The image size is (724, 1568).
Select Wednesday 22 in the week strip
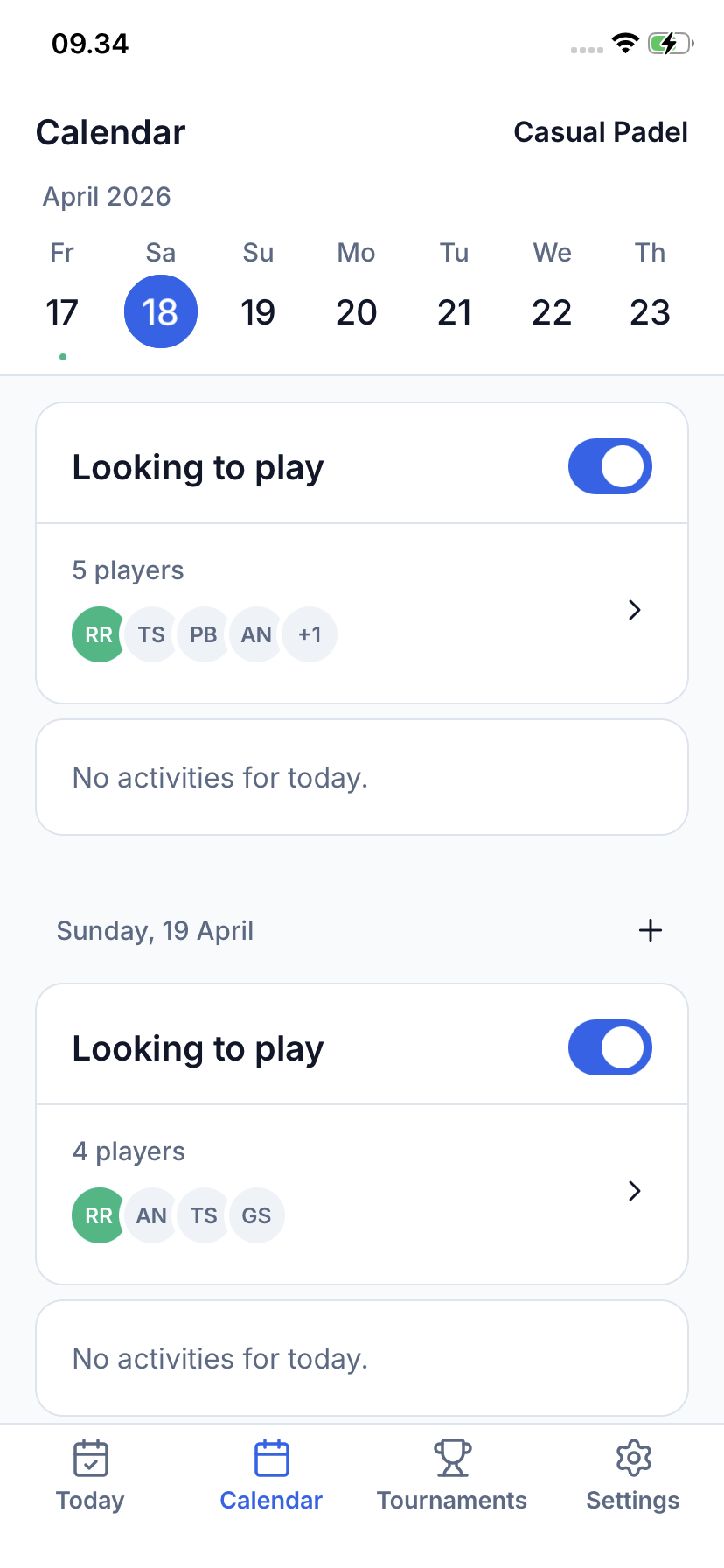552,311
